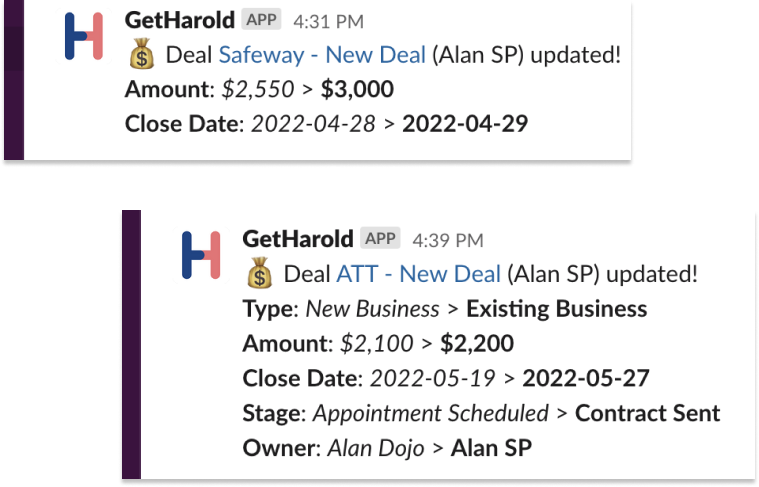Click the Existing Business type value
The height and width of the screenshot is (487, 759).
556,309
